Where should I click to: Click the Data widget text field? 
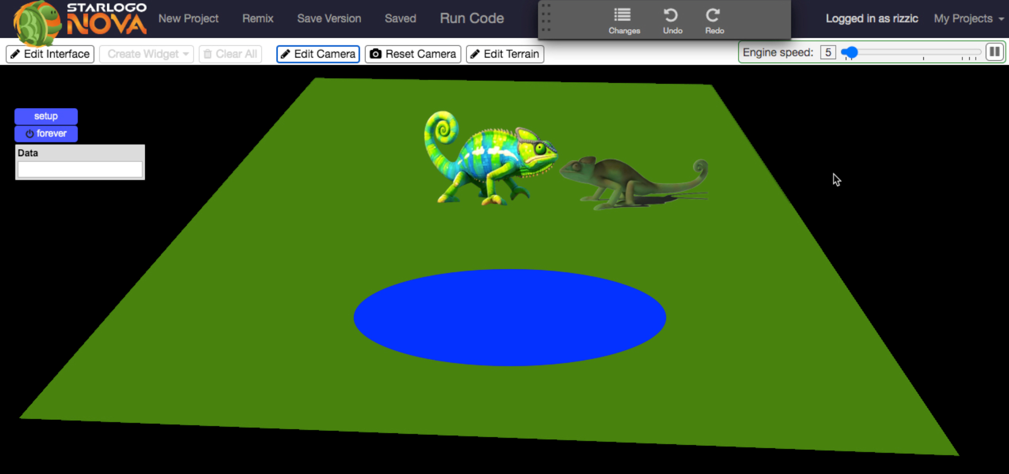pyautogui.click(x=80, y=169)
